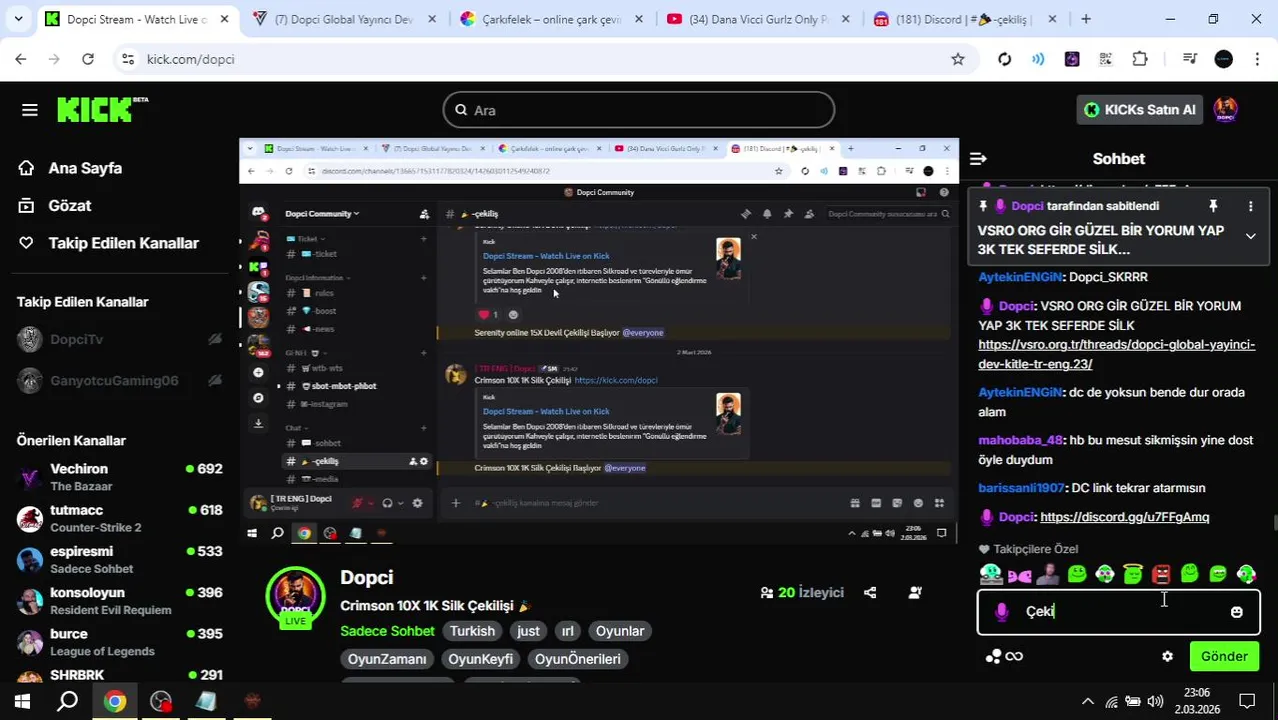Select the OyunKeyfi tag
The width and height of the screenshot is (1278, 720).
[480, 659]
